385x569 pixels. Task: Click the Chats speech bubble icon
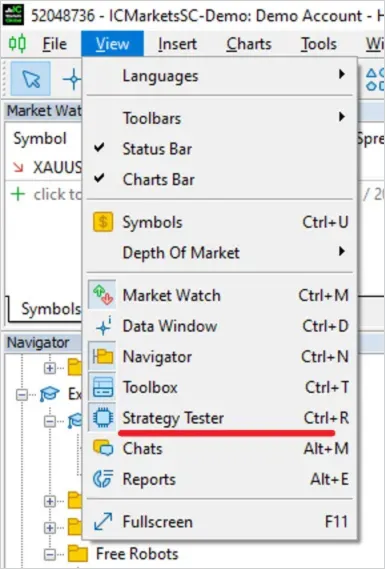103,448
